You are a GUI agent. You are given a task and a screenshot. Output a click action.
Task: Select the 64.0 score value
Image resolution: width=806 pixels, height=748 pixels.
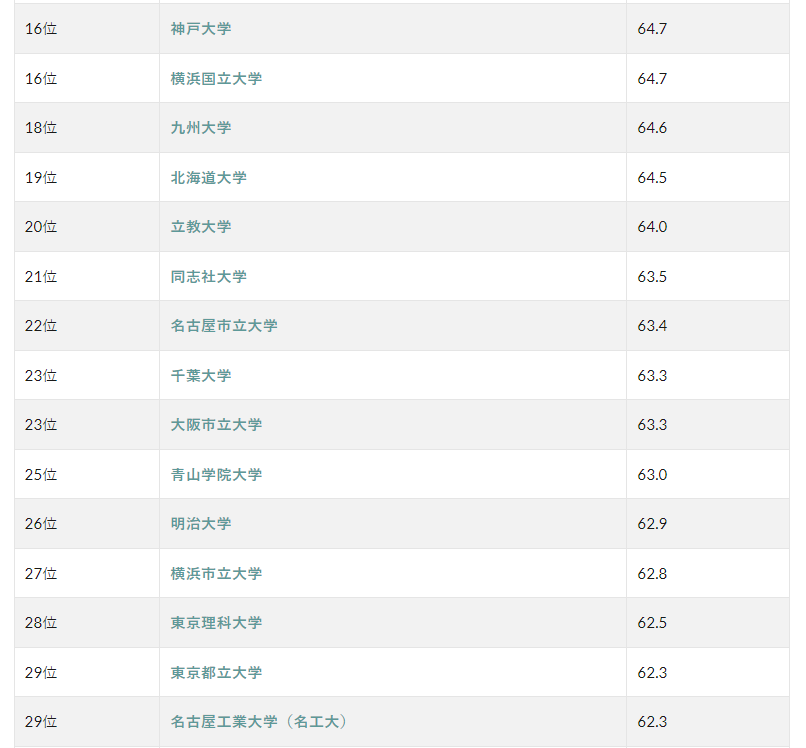652,227
